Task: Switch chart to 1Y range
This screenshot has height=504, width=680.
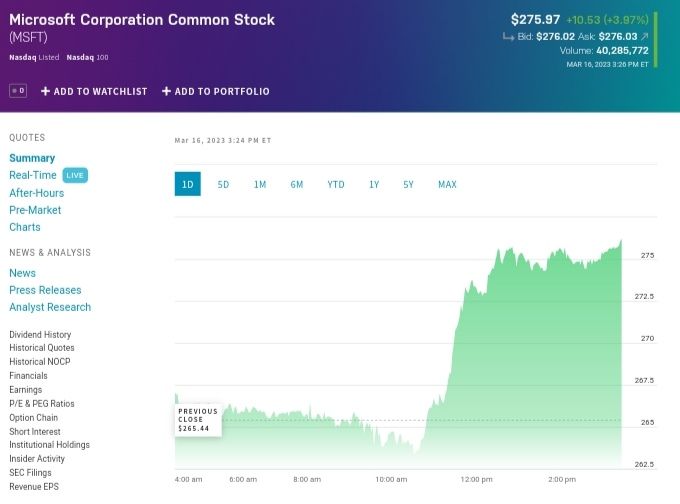Action: click(x=374, y=185)
